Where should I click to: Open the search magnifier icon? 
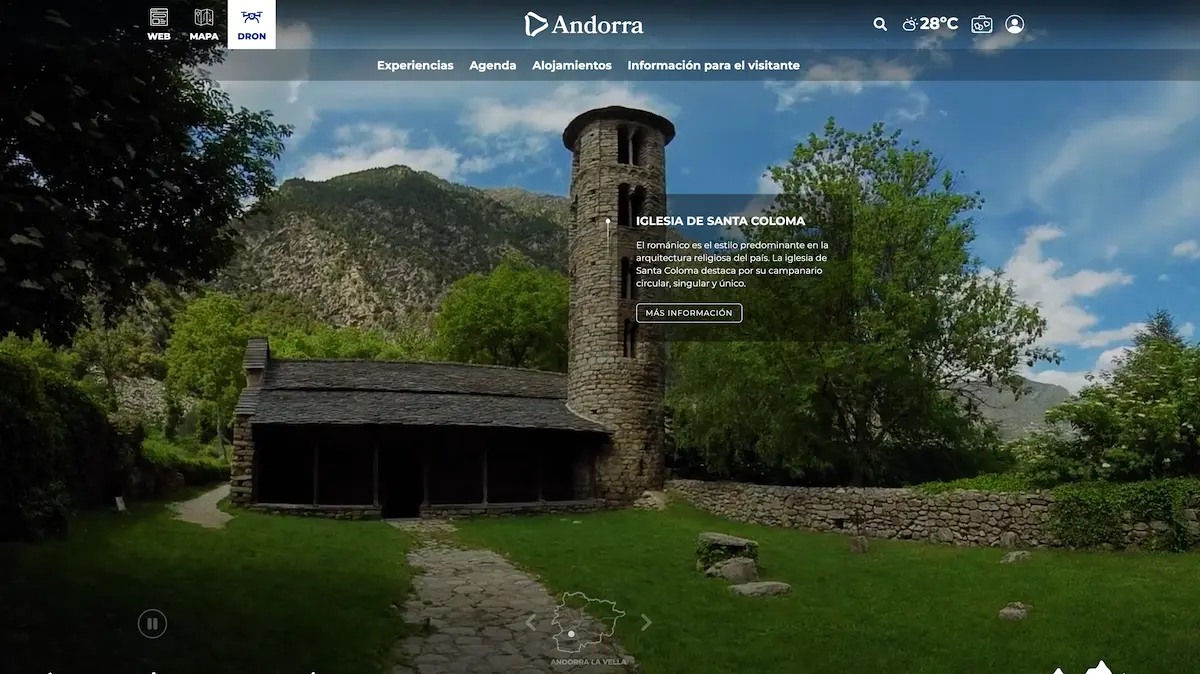pos(879,23)
